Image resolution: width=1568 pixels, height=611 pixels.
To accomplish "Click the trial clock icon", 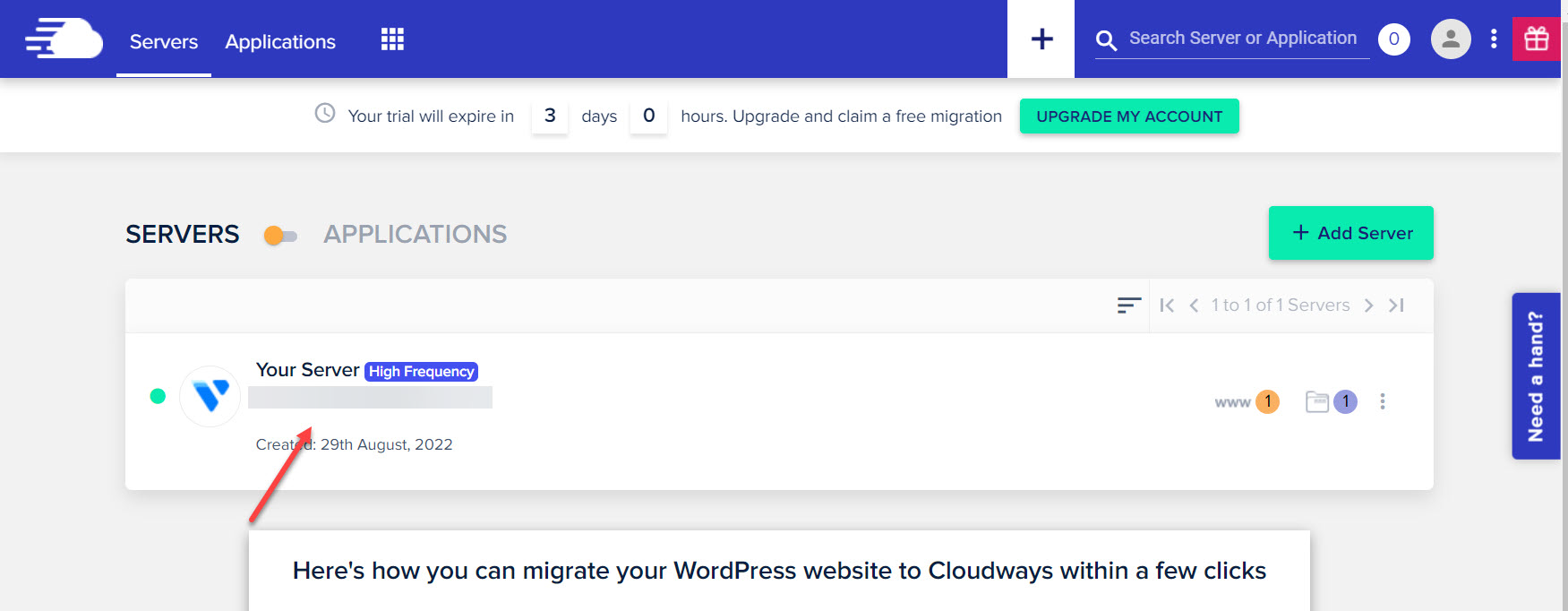I will pos(325,113).
